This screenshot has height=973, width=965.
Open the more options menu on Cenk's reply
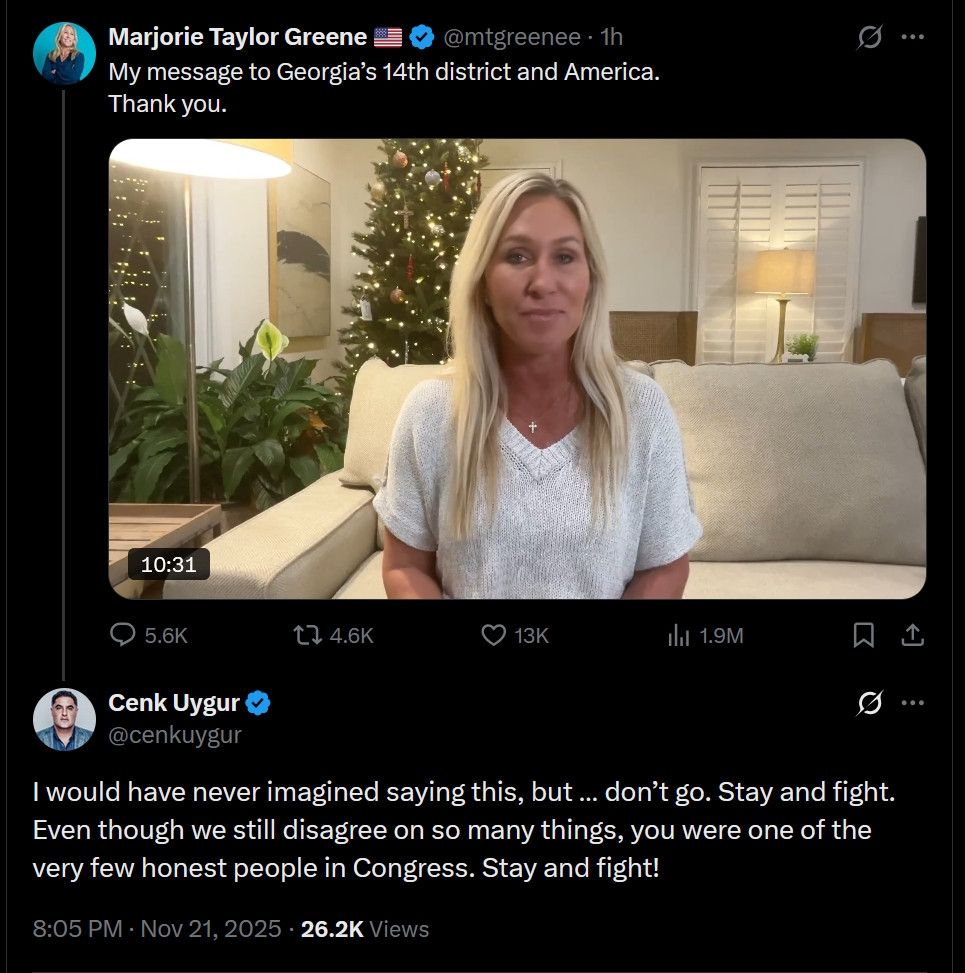click(913, 702)
